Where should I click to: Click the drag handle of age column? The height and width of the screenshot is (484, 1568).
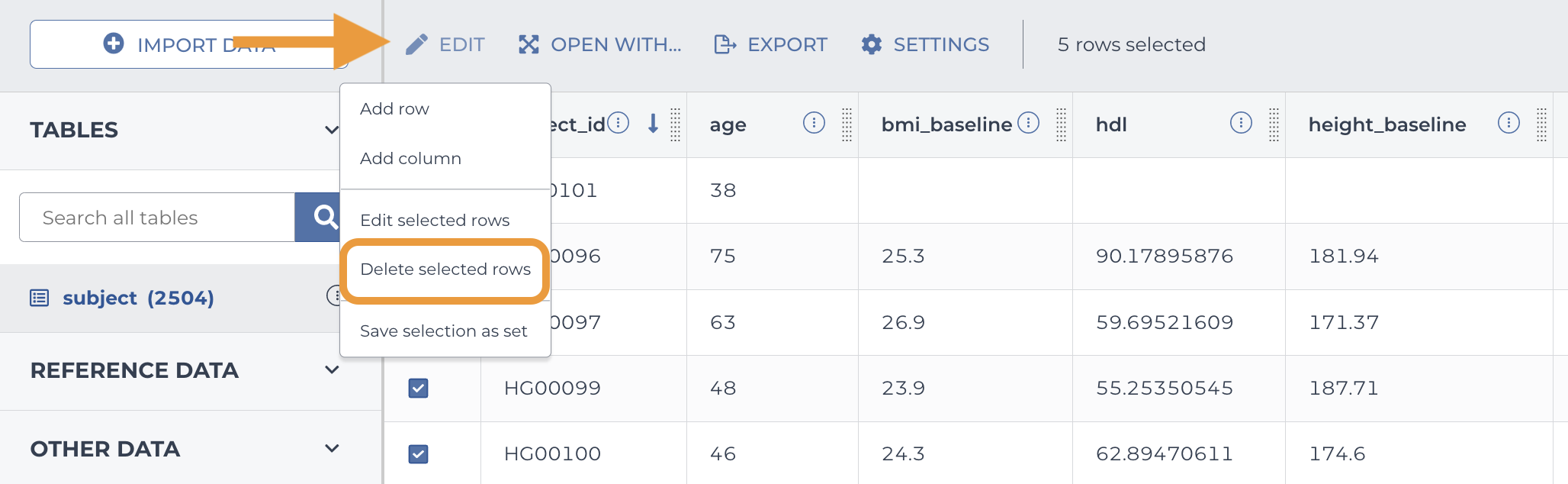(x=847, y=124)
